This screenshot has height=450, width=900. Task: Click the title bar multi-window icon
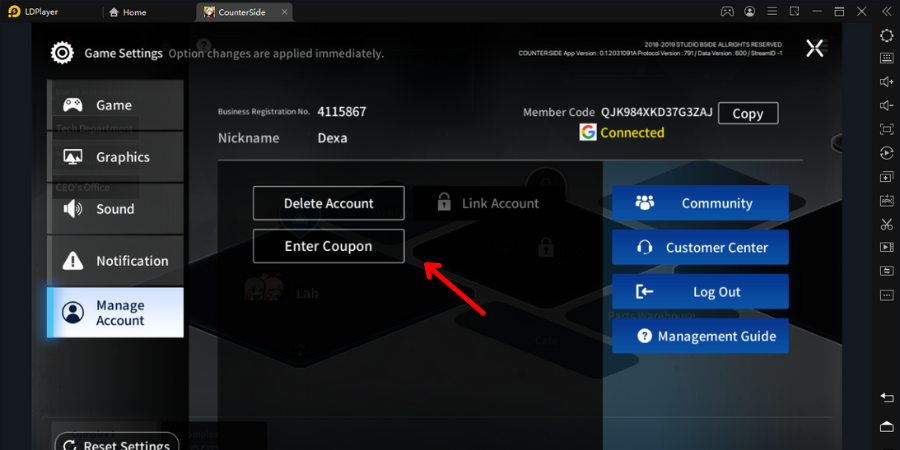pos(794,11)
